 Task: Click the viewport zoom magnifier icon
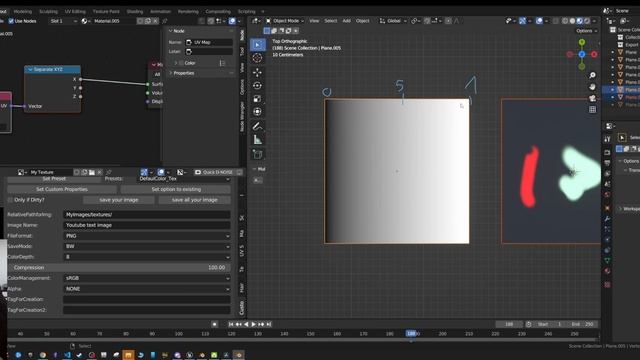[x=592, y=75]
